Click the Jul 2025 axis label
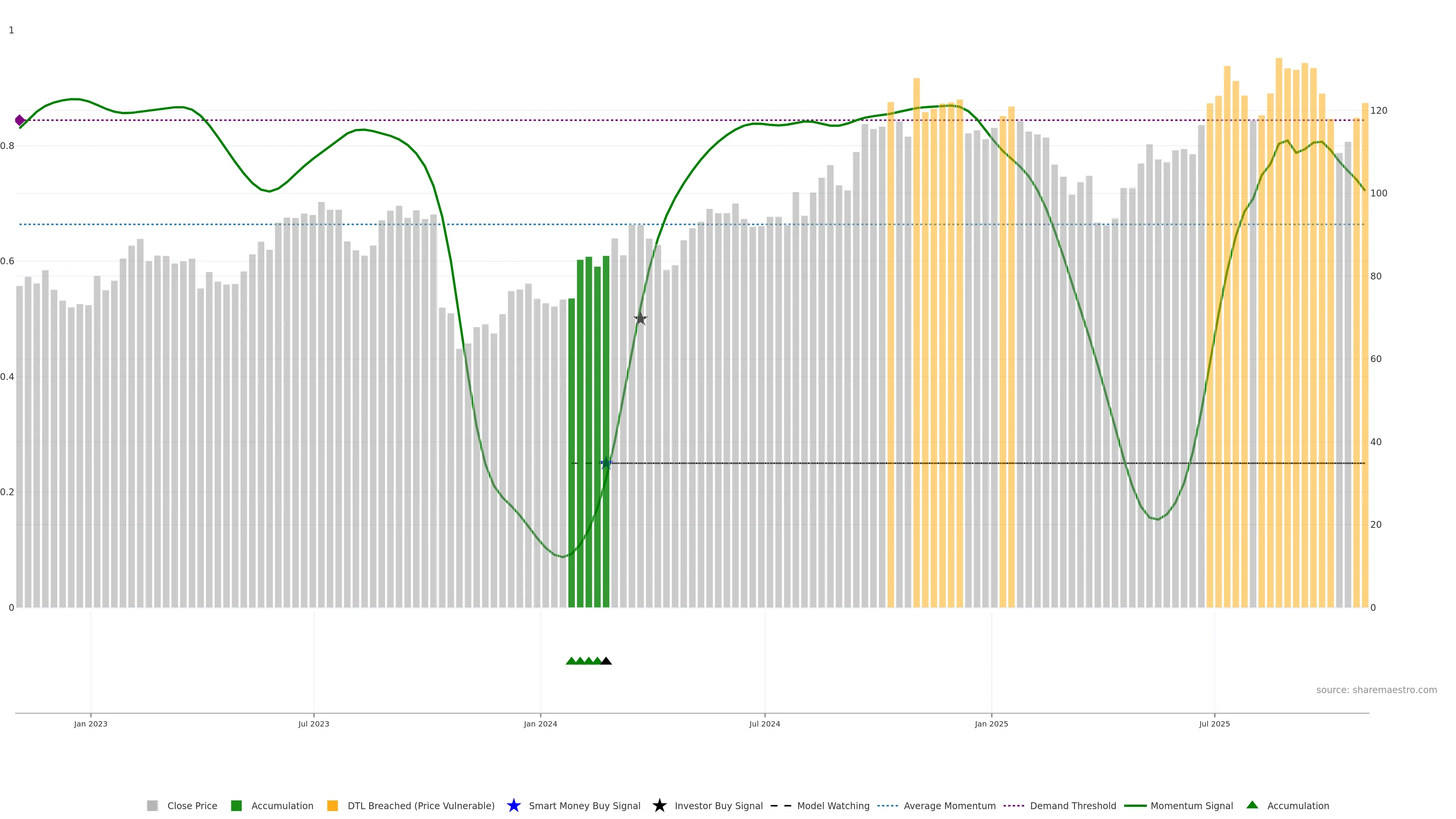The image size is (1456, 819). (x=1214, y=724)
